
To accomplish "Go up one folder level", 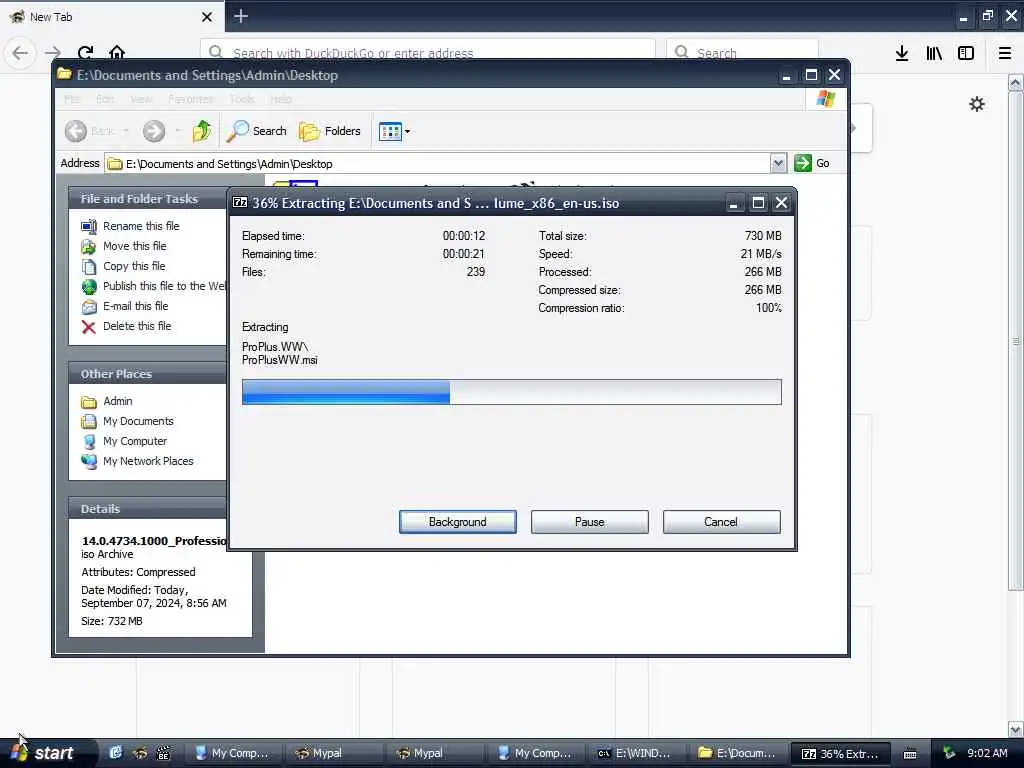I will pyautogui.click(x=202, y=131).
